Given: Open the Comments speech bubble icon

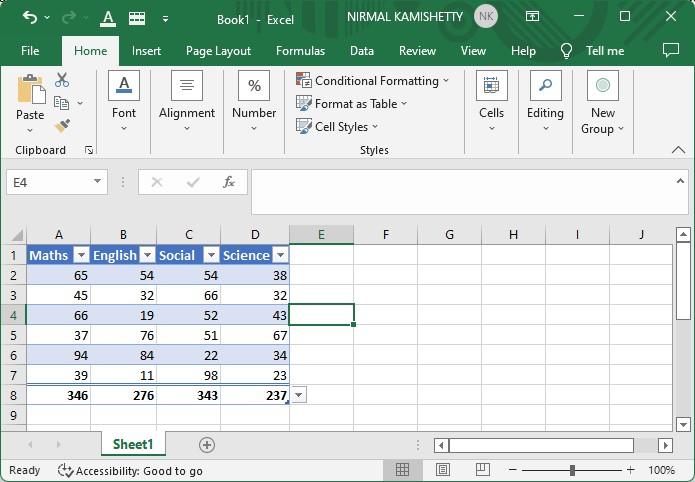Looking at the screenshot, I should click(671, 51).
